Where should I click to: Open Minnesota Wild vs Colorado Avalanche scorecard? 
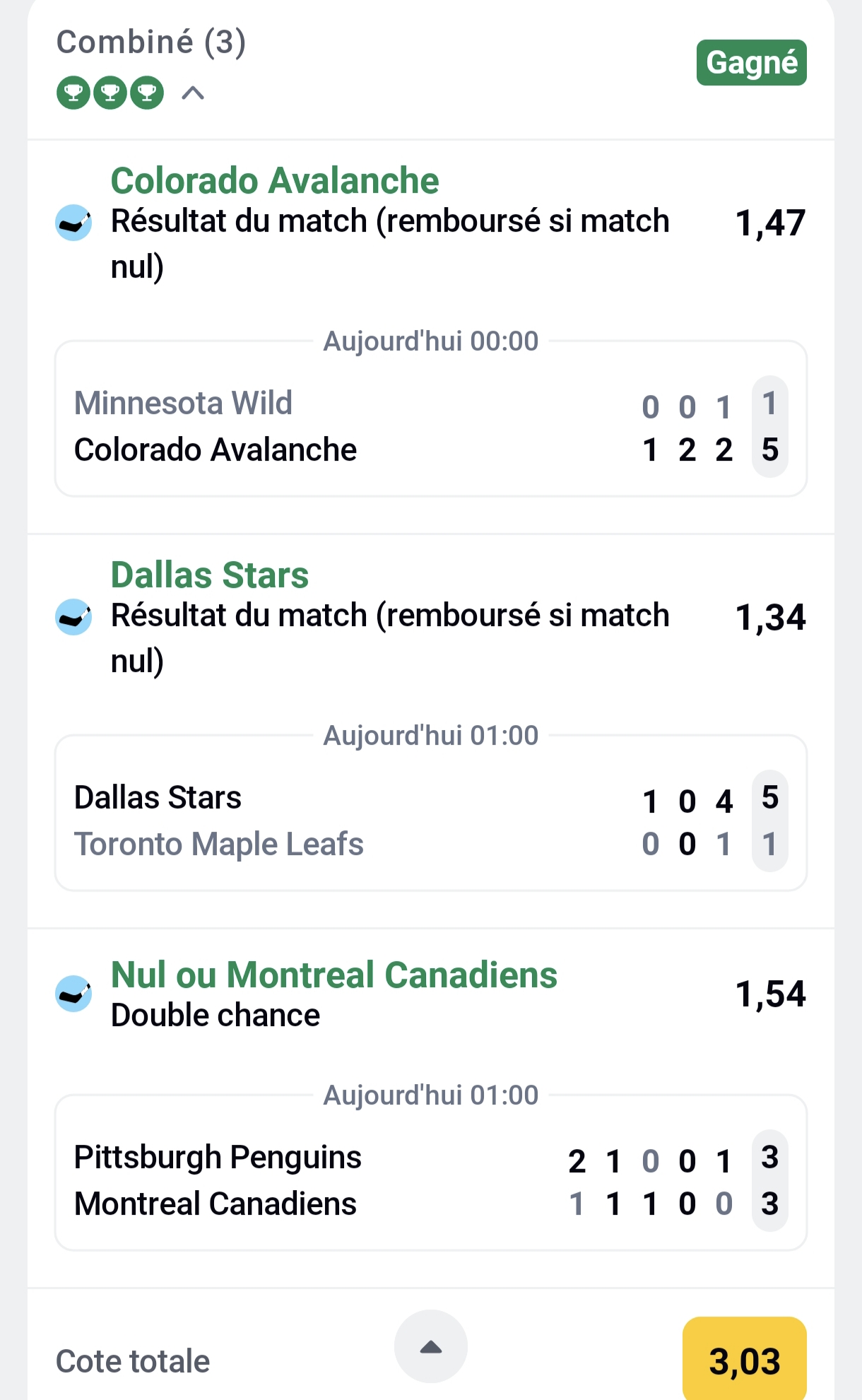(430, 426)
